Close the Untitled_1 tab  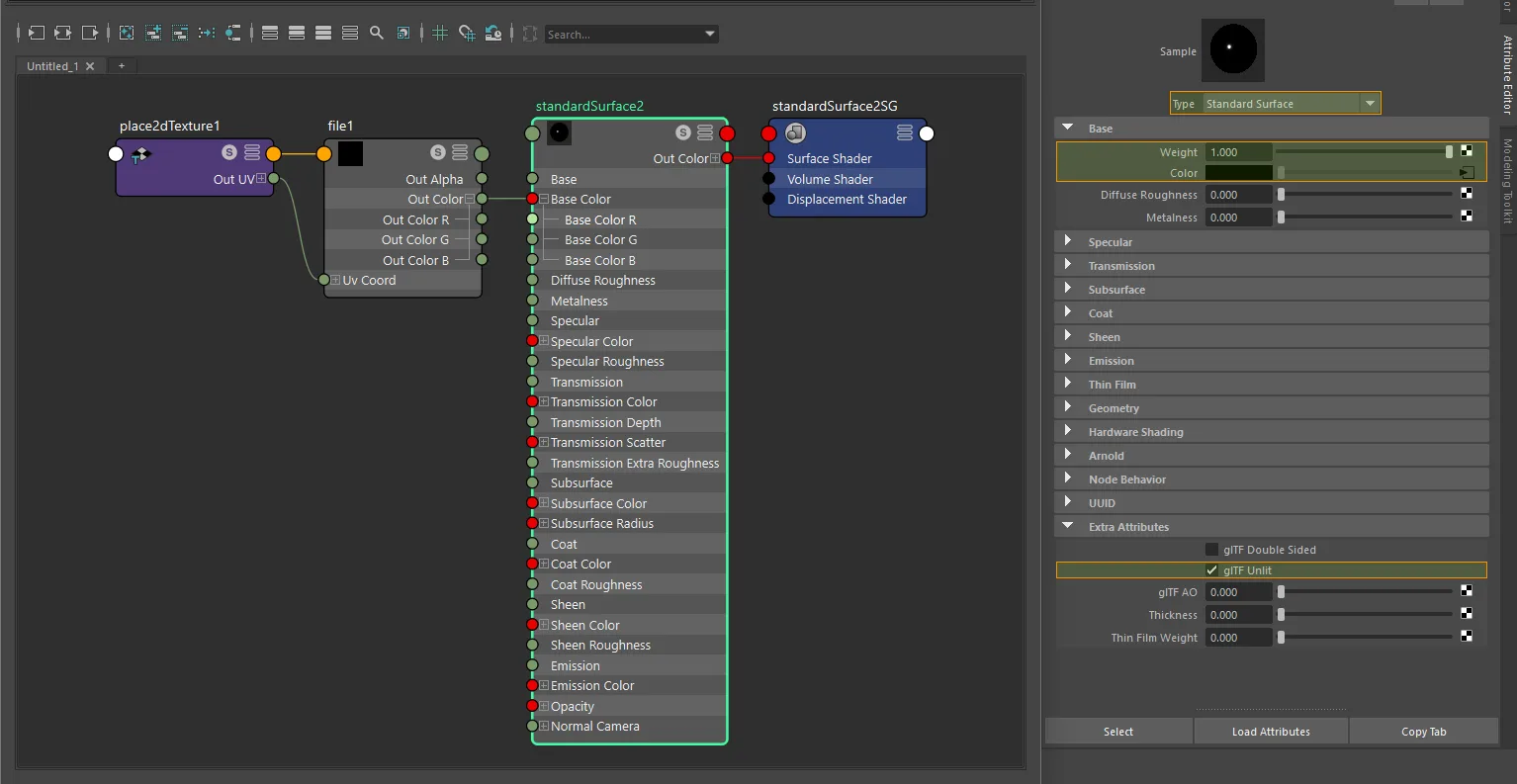coord(90,66)
